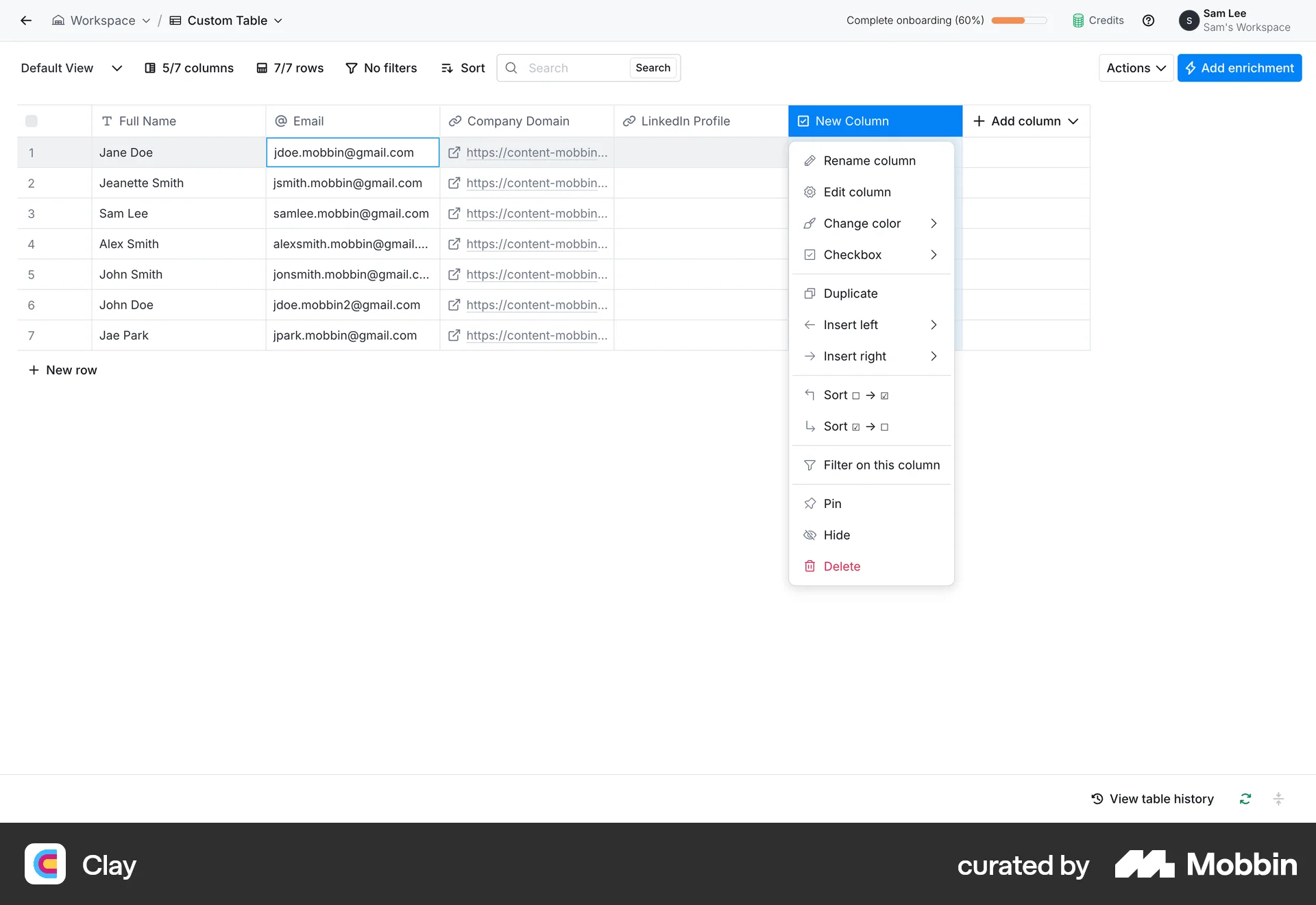Click the back arrow icon
Image resolution: width=1316 pixels, height=905 pixels.
click(x=26, y=21)
